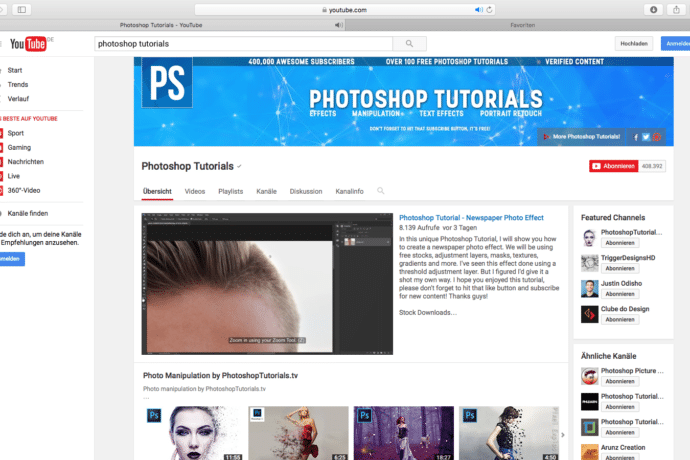Image resolution: width=690 pixels, height=460 pixels.
Task: Click Justin Odisho channel name
Action: 621,283
